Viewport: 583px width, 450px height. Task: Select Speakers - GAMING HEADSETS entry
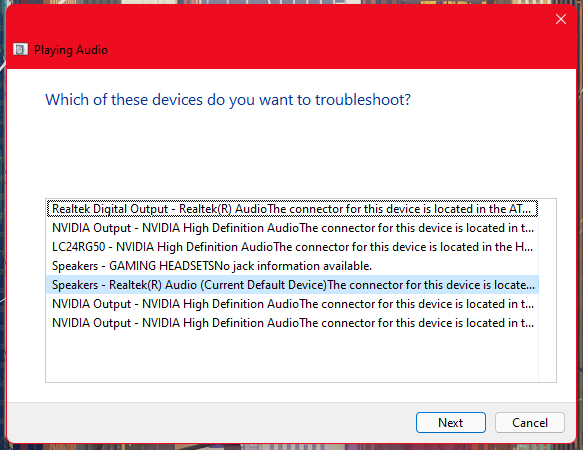(292, 266)
